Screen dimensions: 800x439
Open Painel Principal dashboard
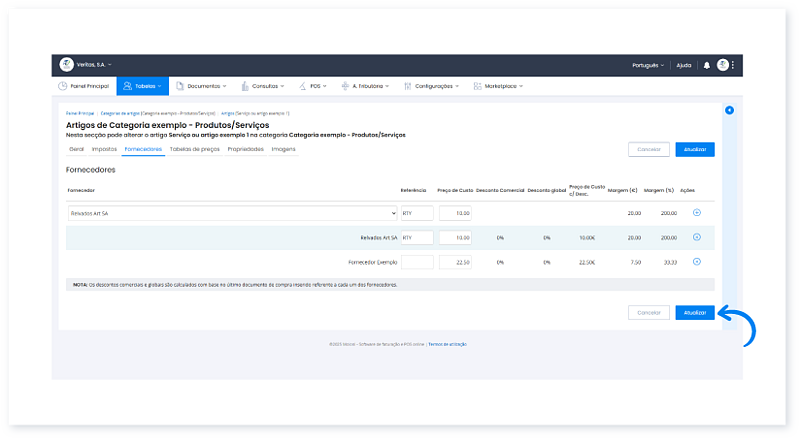pos(84,87)
